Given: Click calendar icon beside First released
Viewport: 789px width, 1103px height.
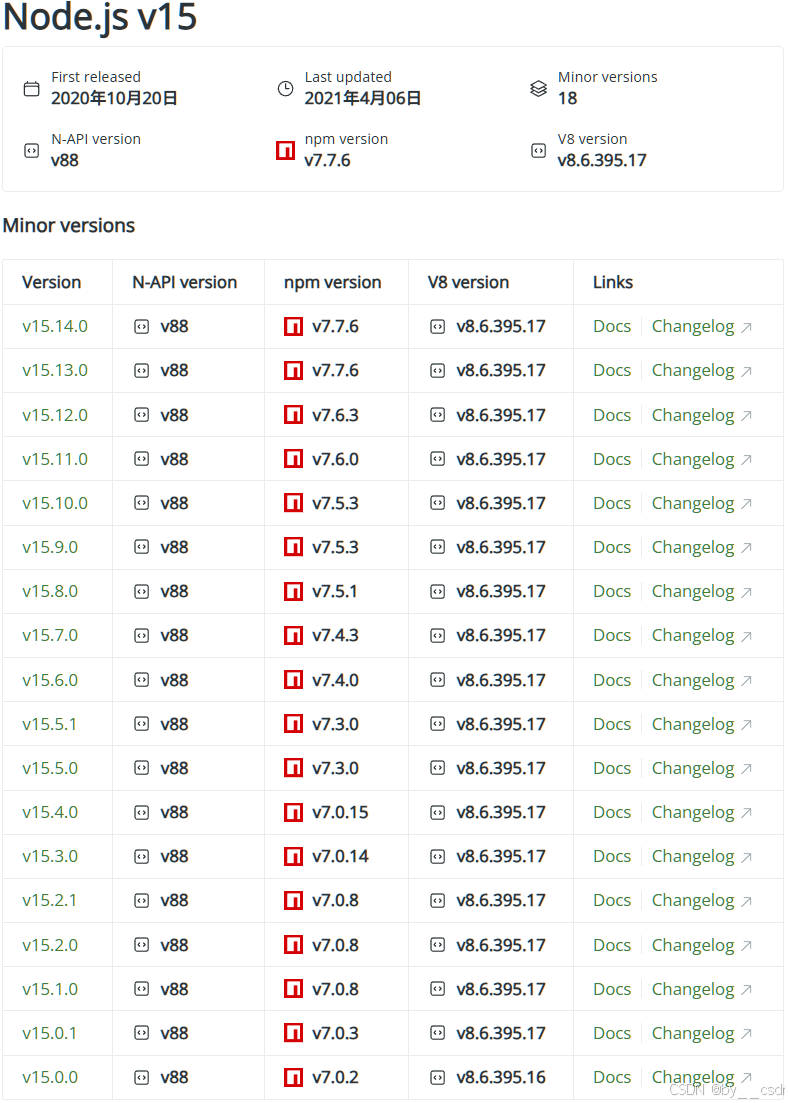Looking at the screenshot, I should tap(32, 89).
